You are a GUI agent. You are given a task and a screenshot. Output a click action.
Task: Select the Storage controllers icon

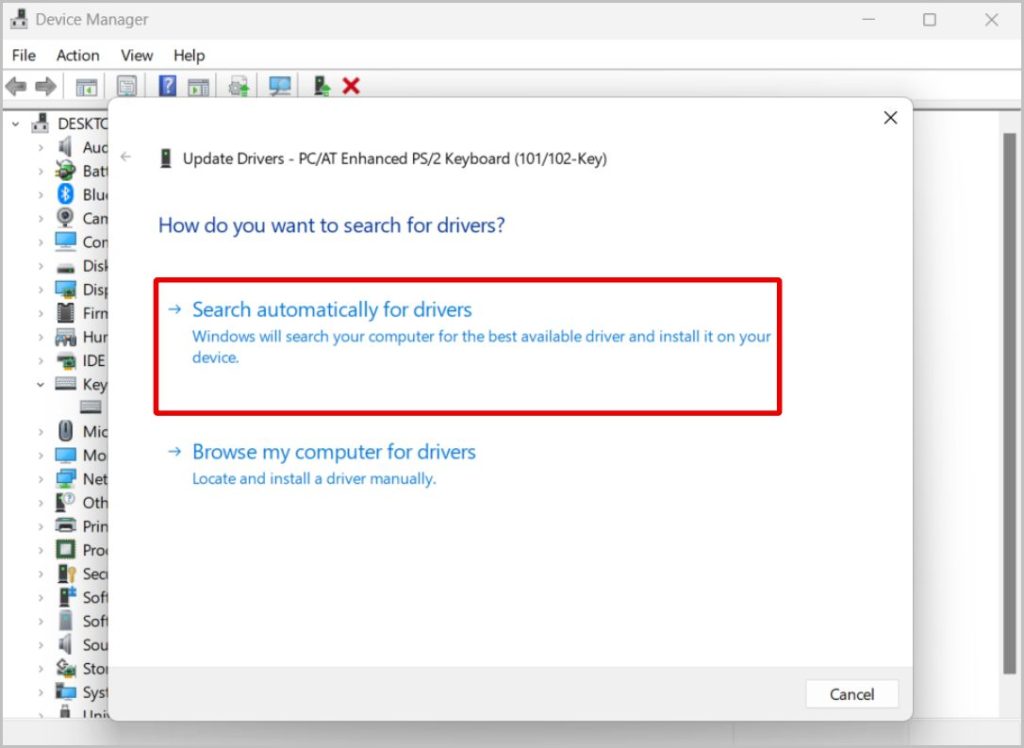(65, 668)
